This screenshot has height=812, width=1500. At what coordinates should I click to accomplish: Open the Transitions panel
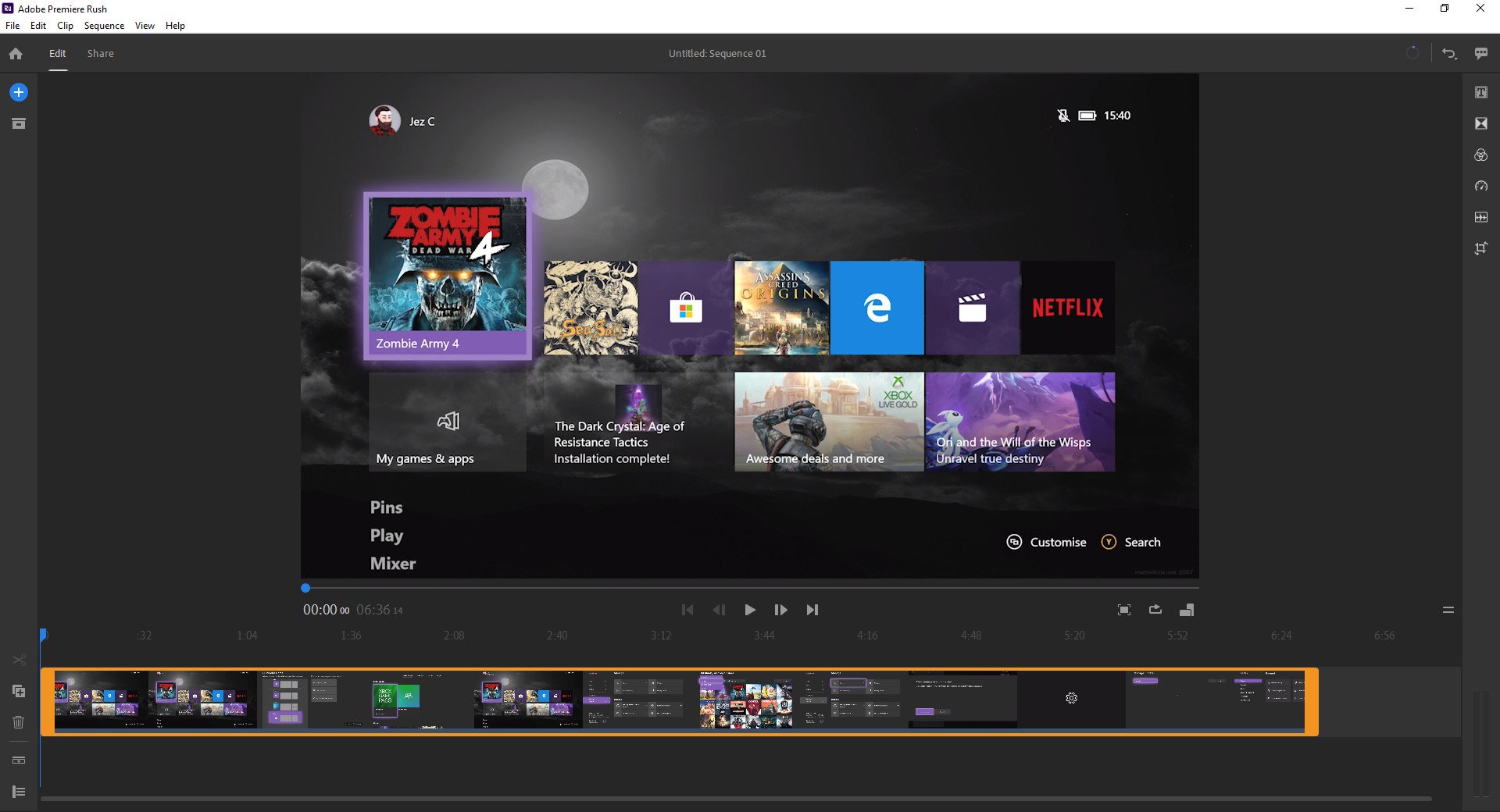(1480, 123)
